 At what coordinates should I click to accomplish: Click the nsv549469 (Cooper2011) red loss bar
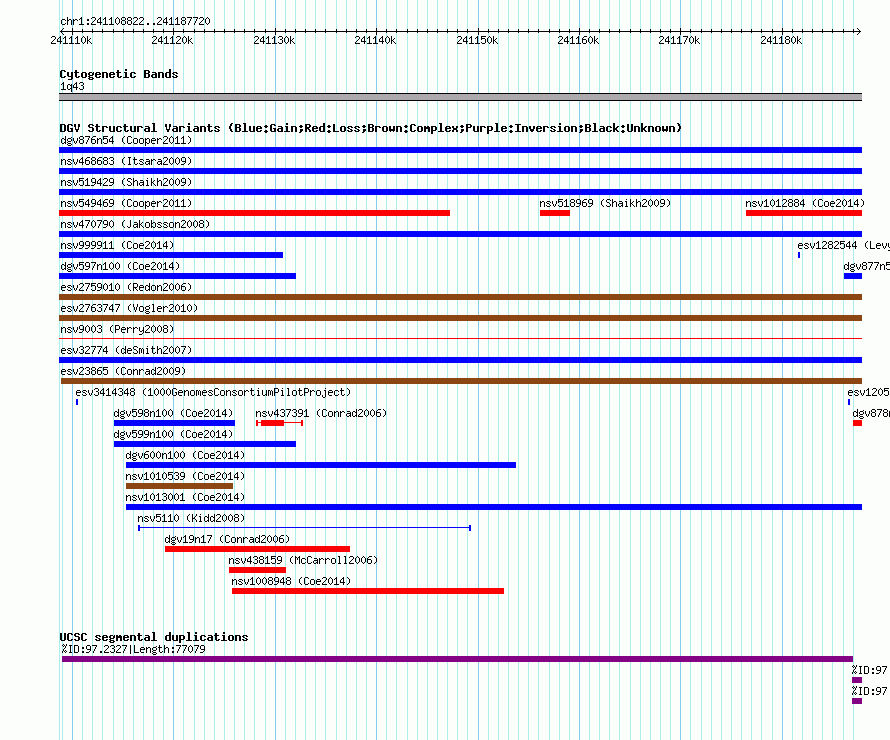point(254,213)
